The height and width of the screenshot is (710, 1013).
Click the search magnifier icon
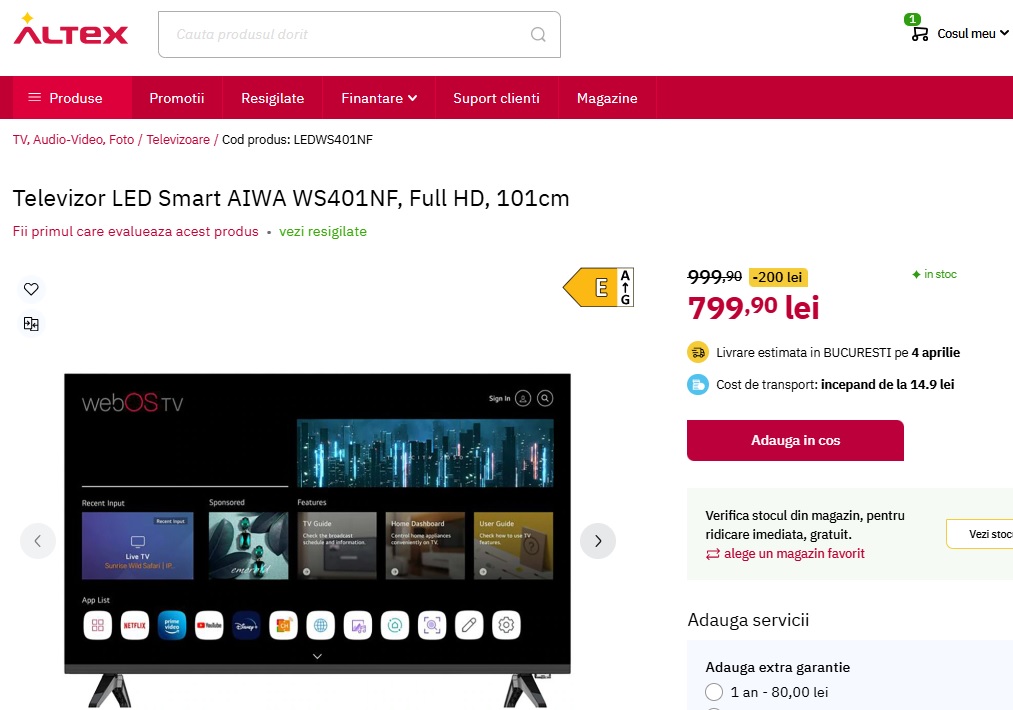(x=538, y=34)
